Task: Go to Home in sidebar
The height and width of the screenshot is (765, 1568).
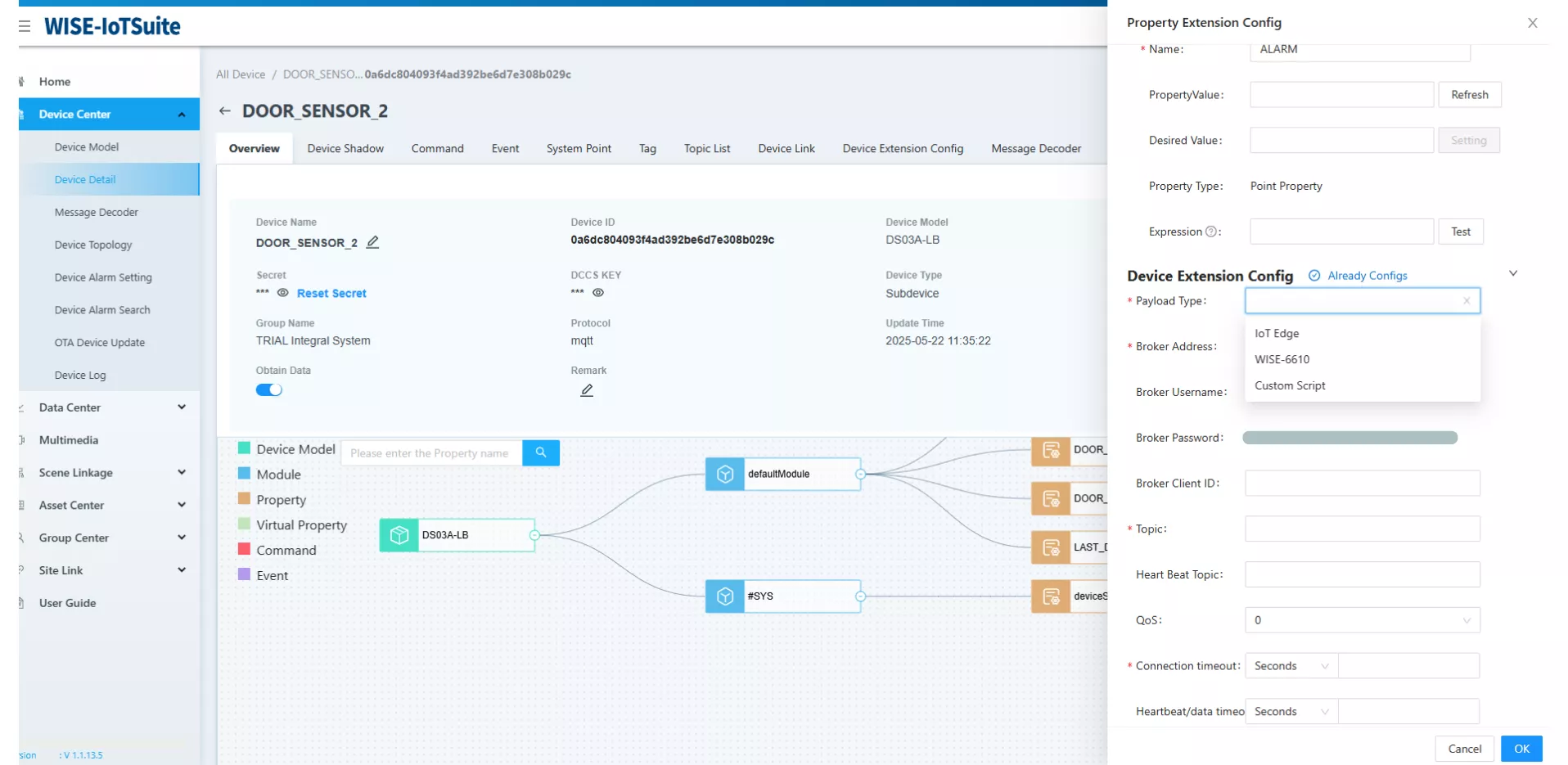Action: pyautogui.click(x=55, y=82)
